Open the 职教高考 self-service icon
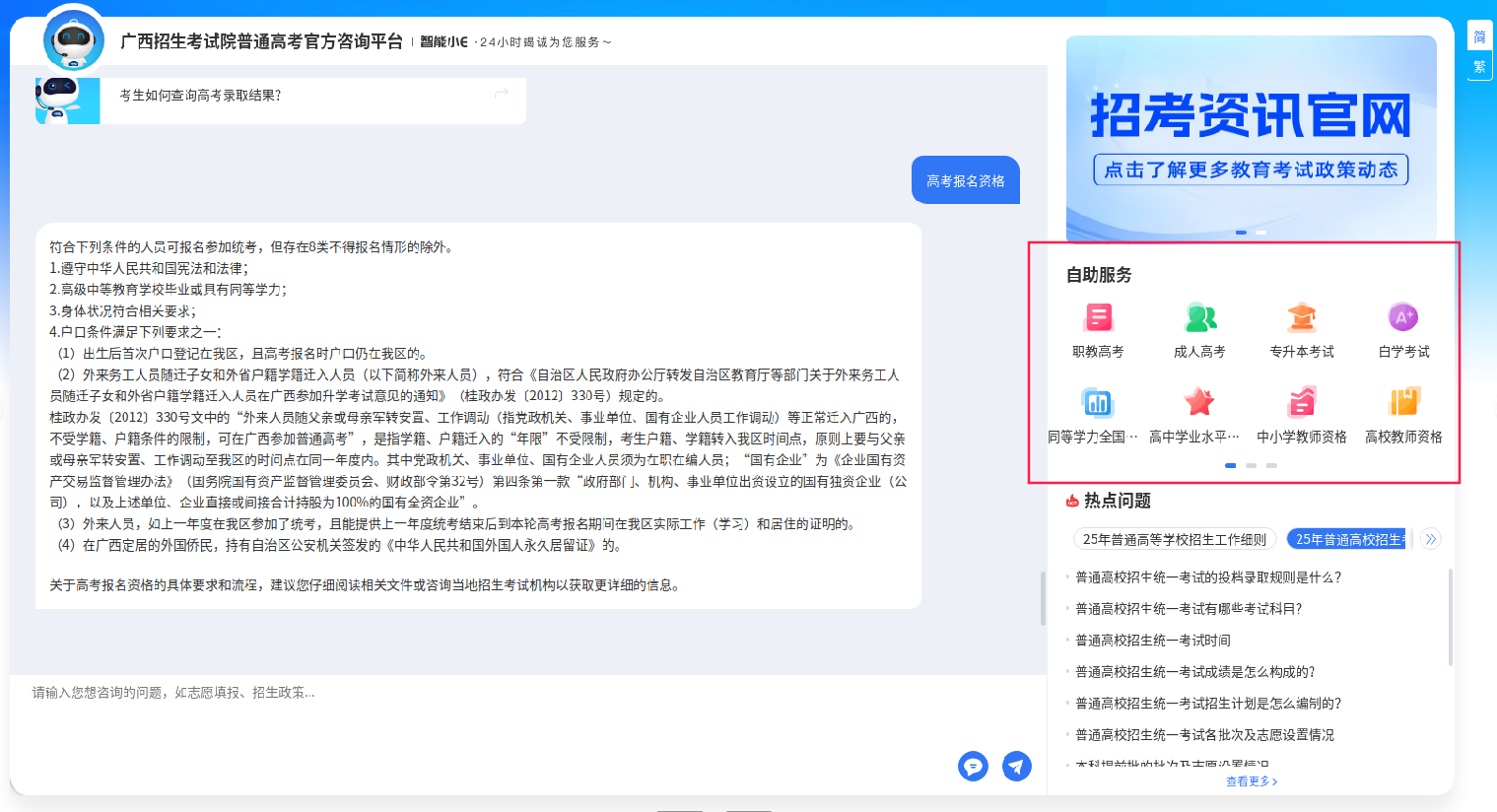Viewport: 1497px width, 812px height. (x=1098, y=318)
